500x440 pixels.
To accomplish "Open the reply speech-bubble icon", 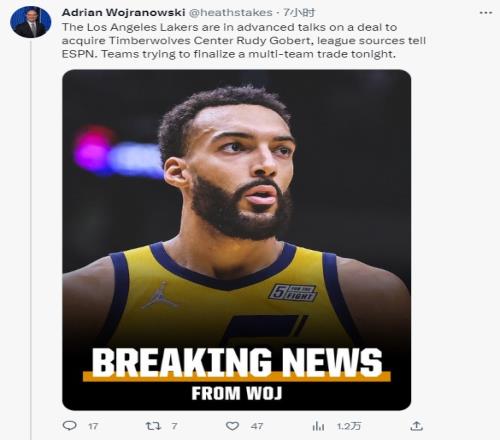I will (70, 426).
